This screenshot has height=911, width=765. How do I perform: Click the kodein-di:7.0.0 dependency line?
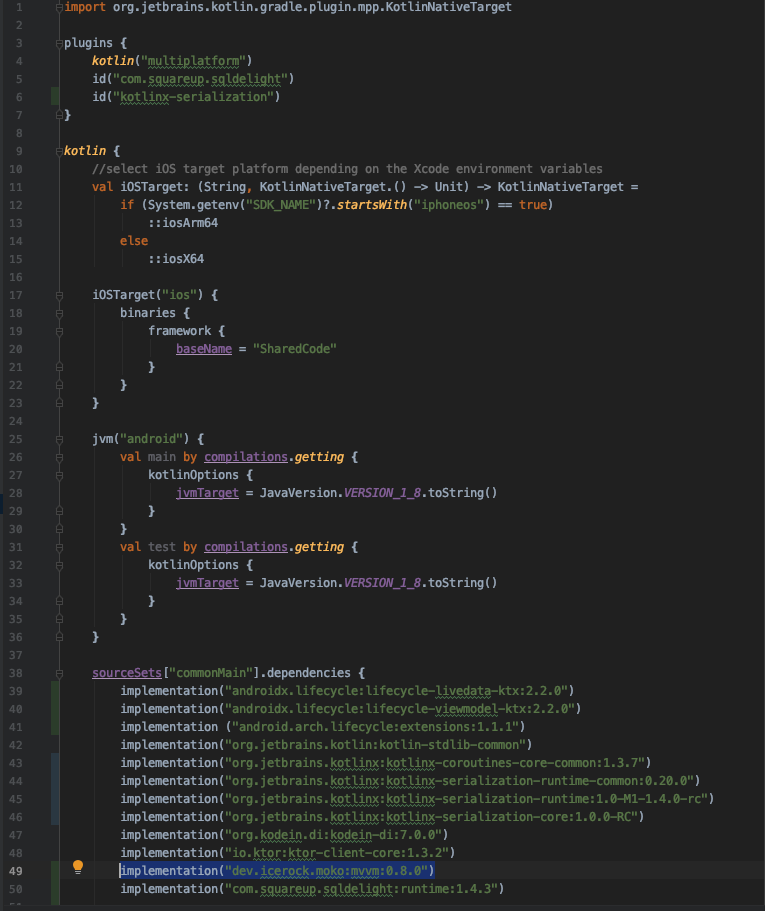[284, 834]
